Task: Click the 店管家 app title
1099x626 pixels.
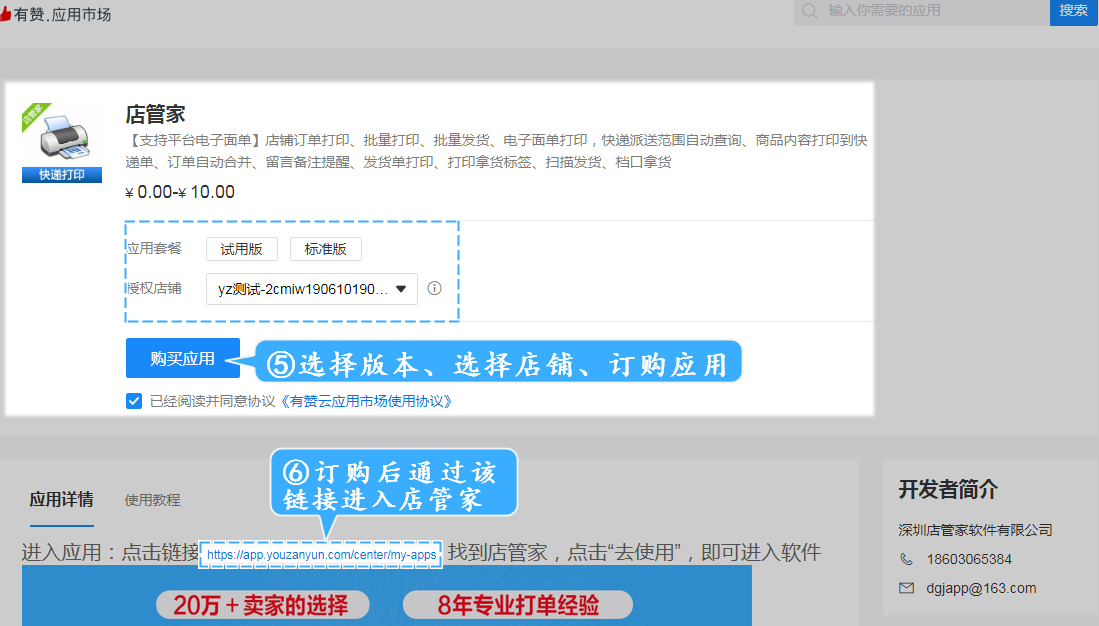Action: (x=155, y=114)
